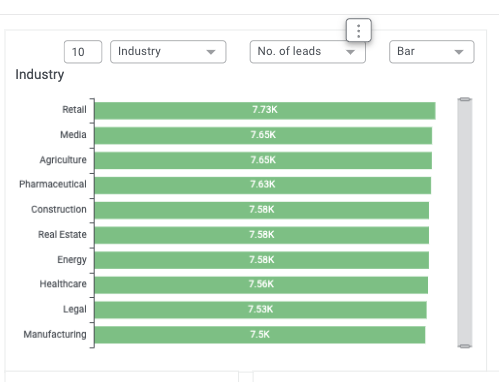Click the Healthcare axis label
This screenshot has height=382, width=499.
coord(63,284)
